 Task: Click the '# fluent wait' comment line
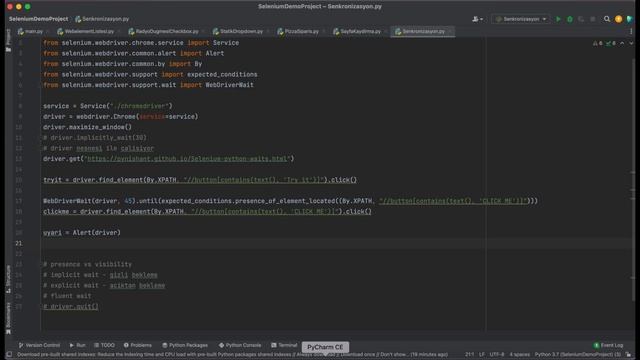(x=67, y=296)
